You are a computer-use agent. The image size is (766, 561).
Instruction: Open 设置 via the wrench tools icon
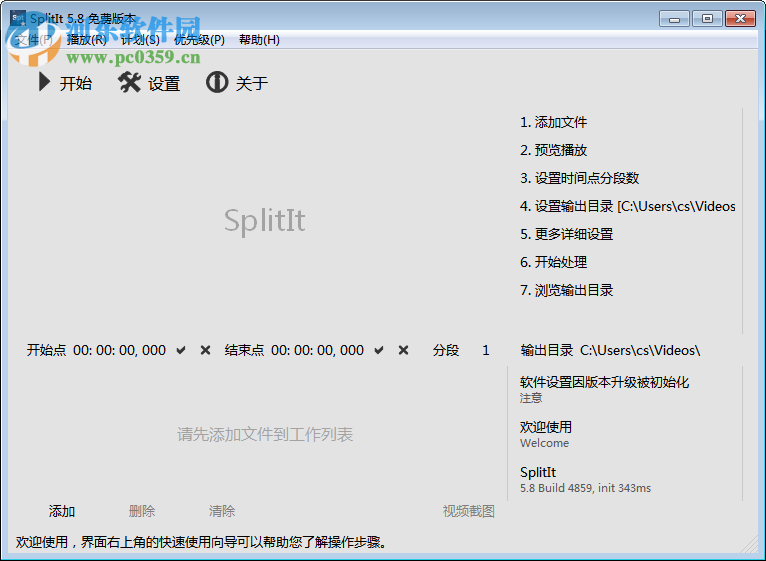pos(129,82)
